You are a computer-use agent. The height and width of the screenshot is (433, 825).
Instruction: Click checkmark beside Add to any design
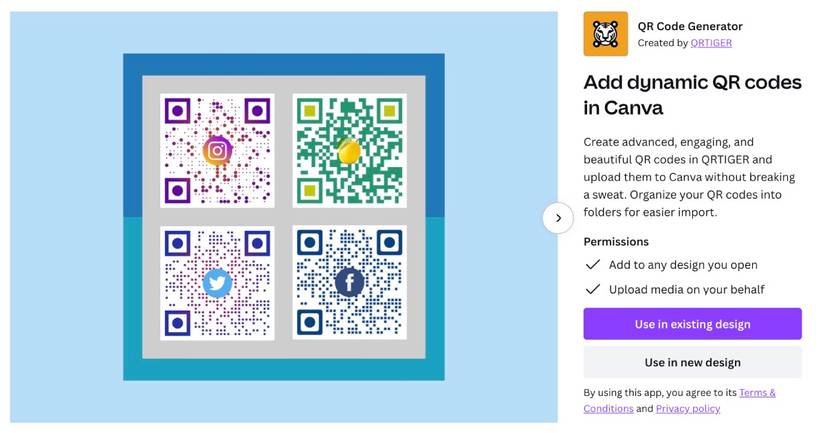[593, 265]
